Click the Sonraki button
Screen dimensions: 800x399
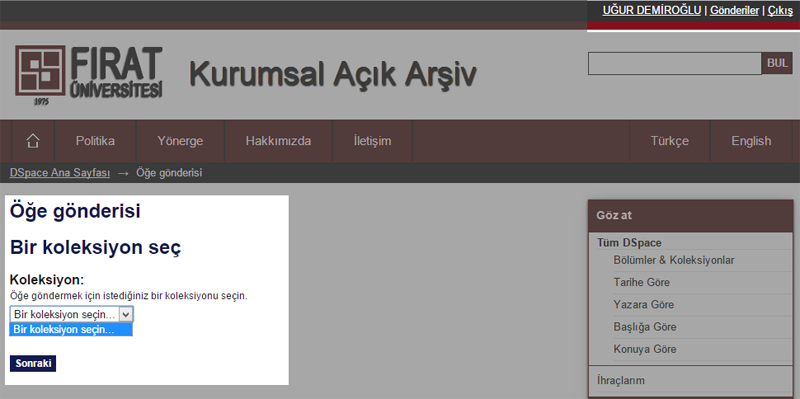(x=33, y=364)
